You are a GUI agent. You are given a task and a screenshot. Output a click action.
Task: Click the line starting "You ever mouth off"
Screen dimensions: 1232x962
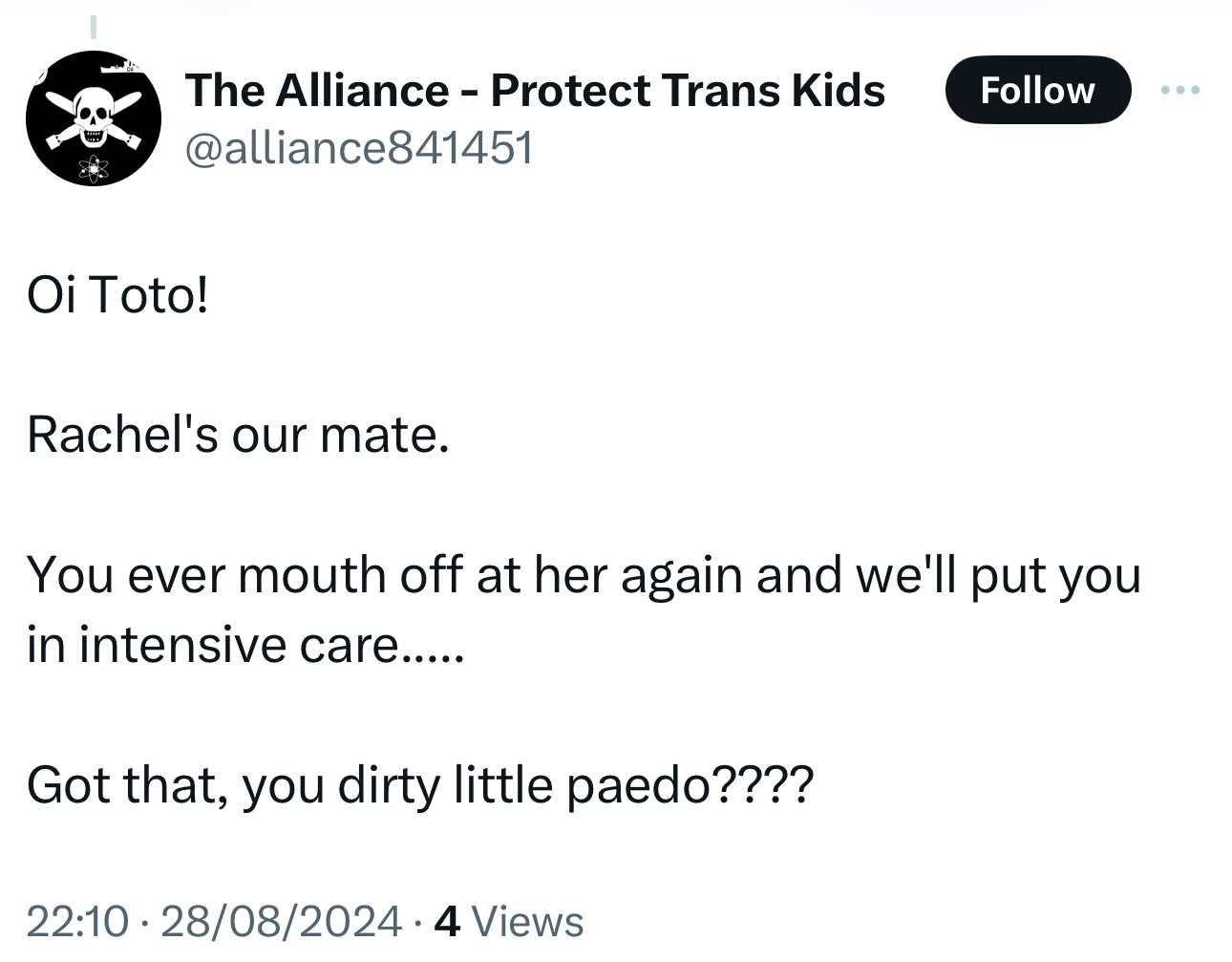(584, 575)
